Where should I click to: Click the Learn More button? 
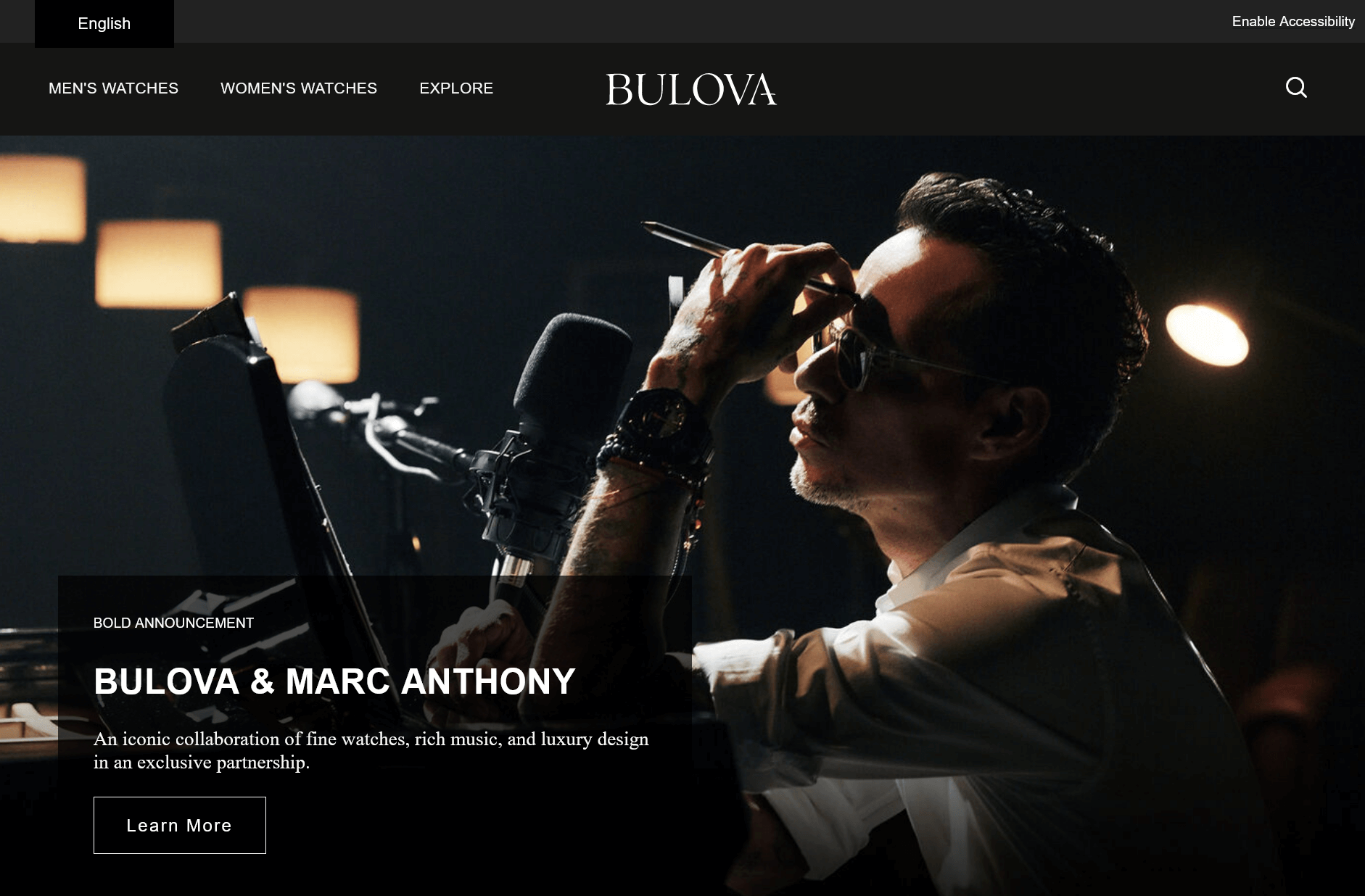180,825
